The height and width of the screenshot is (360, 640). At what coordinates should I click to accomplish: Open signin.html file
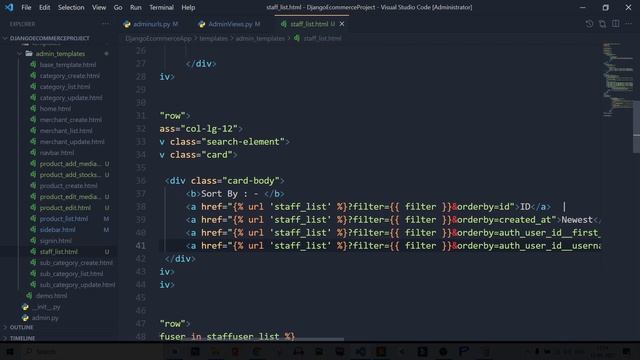(56, 241)
